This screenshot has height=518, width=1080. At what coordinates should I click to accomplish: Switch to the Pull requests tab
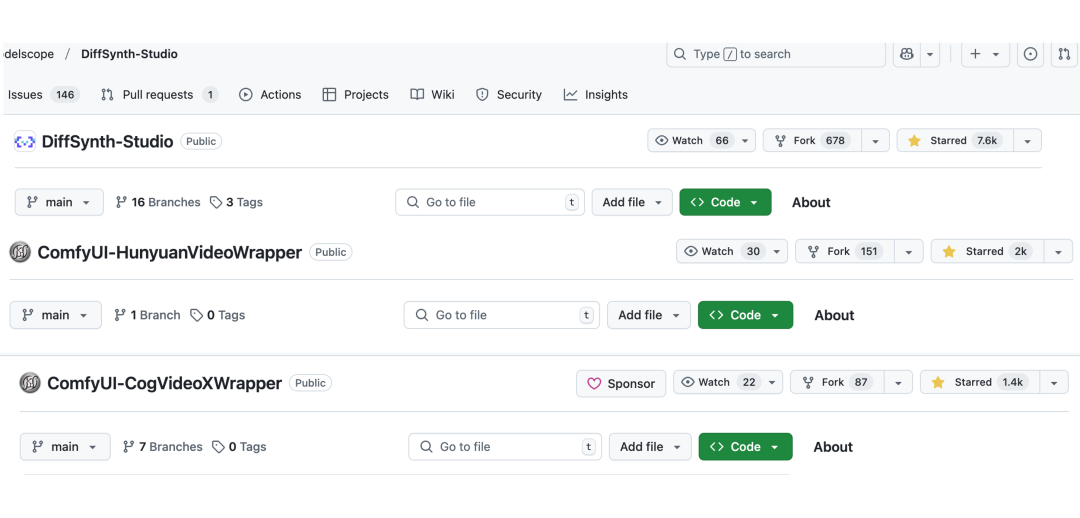click(159, 95)
